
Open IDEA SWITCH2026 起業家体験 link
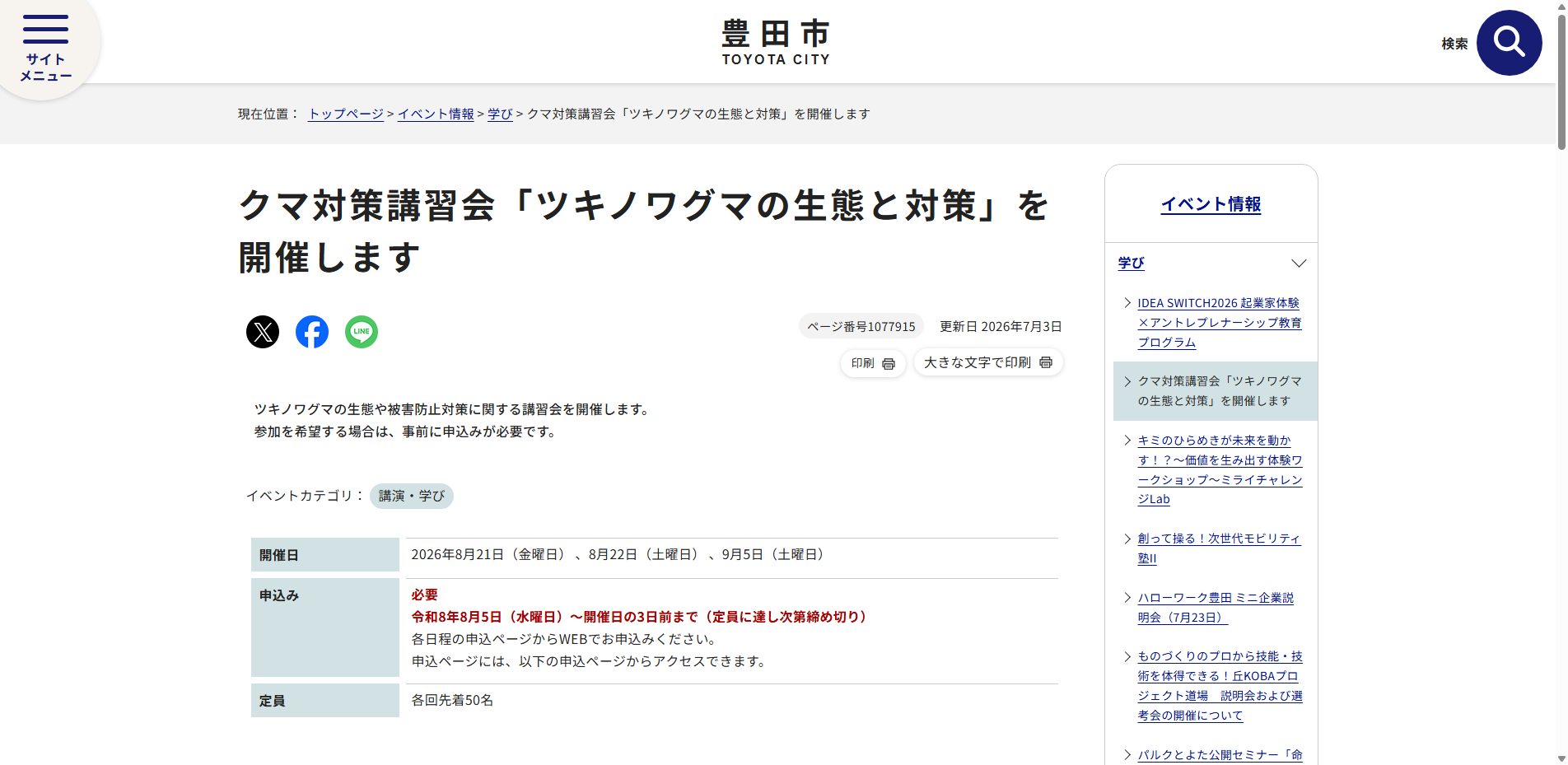[1220, 323]
